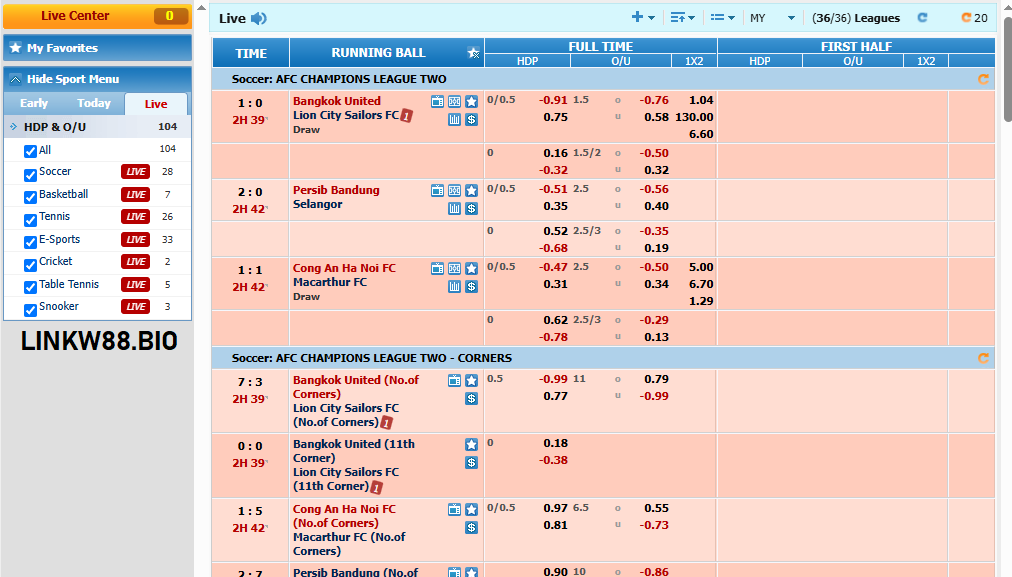Open My Favorites panel

click(97, 48)
